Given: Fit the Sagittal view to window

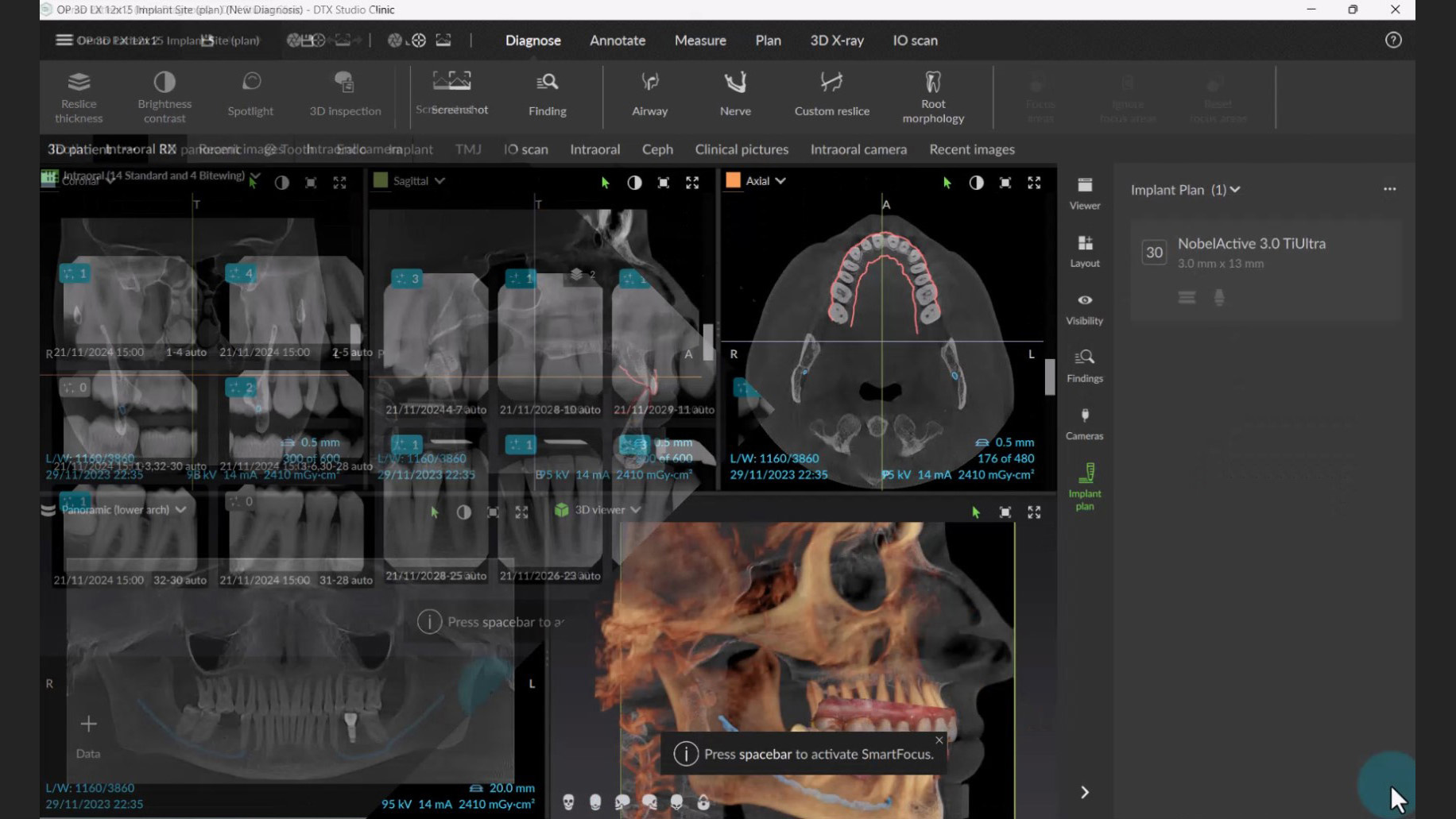Looking at the screenshot, I should point(663,182).
